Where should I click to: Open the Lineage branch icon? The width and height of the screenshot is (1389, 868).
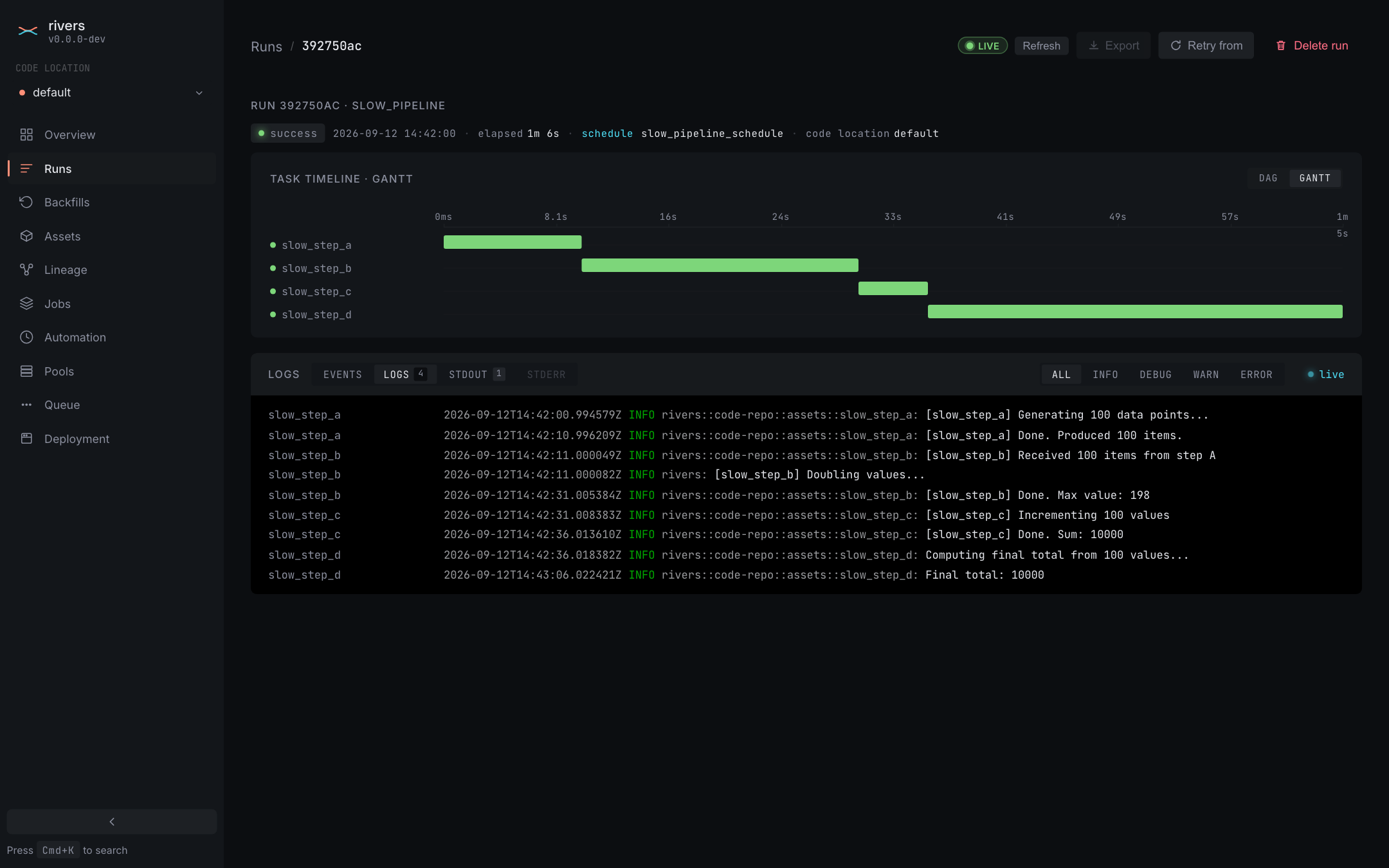(x=26, y=269)
